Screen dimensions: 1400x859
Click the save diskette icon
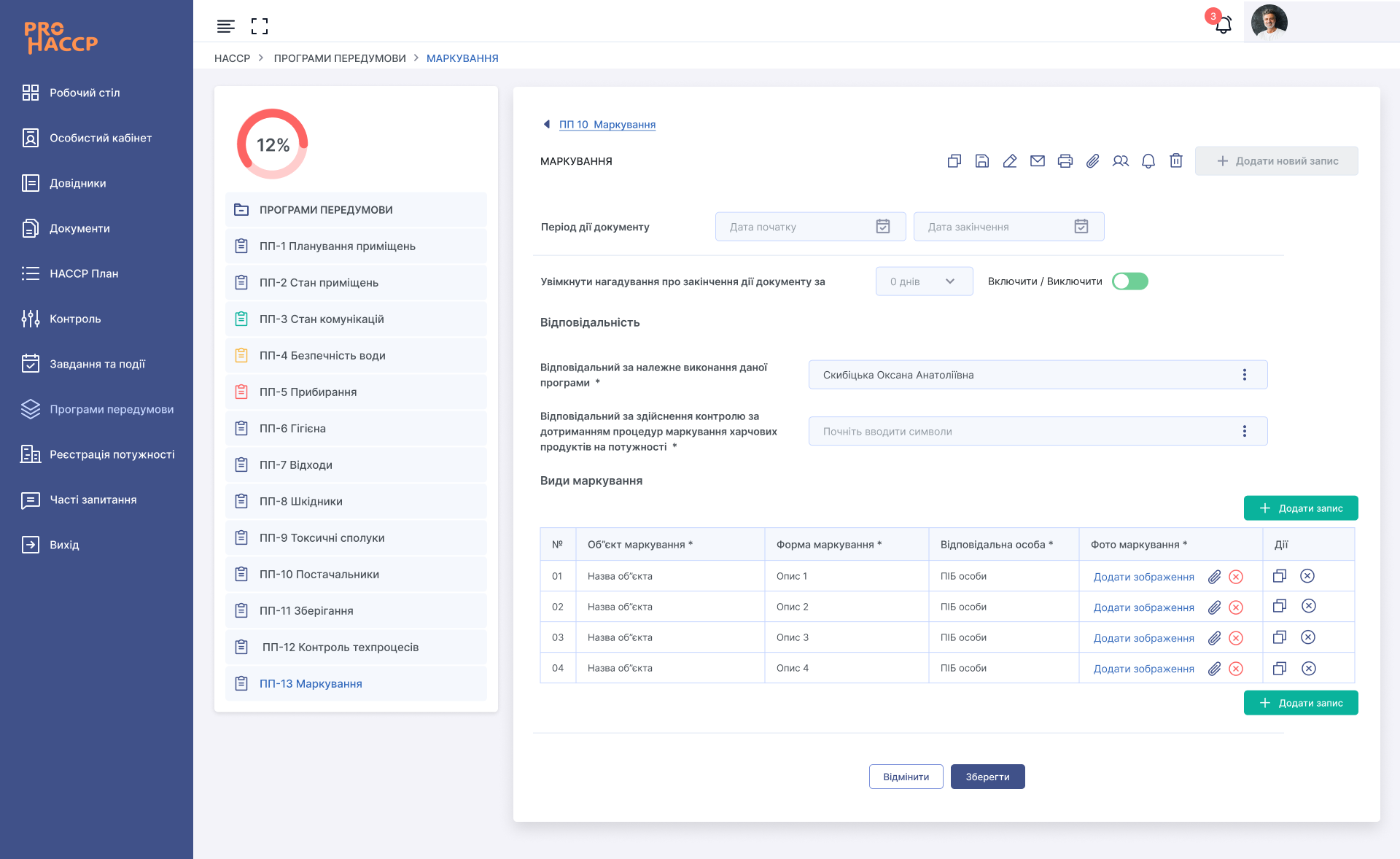click(981, 161)
